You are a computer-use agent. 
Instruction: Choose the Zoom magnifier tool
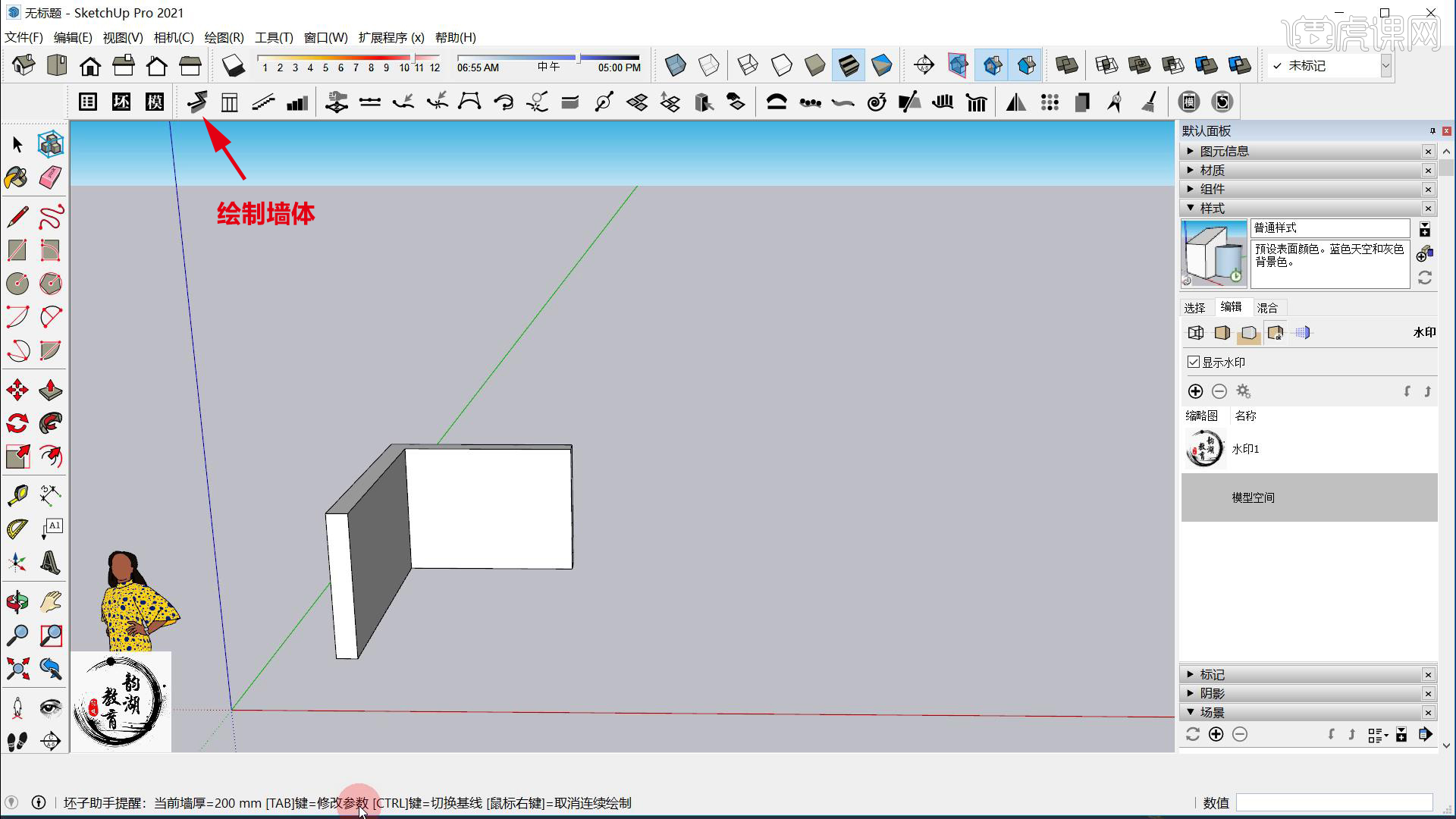[x=17, y=635]
